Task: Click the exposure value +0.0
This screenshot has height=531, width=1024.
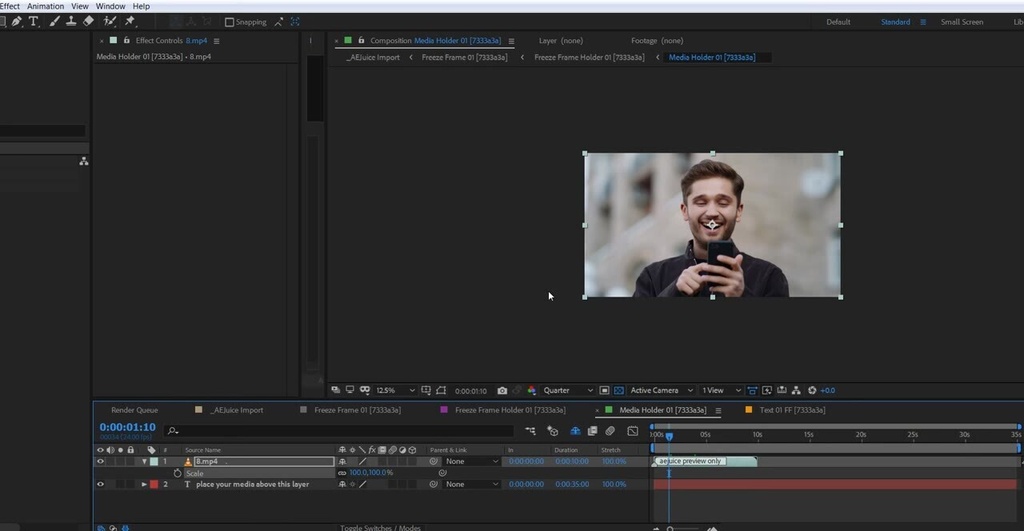Action: pyautogui.click(x=827, y=391)
